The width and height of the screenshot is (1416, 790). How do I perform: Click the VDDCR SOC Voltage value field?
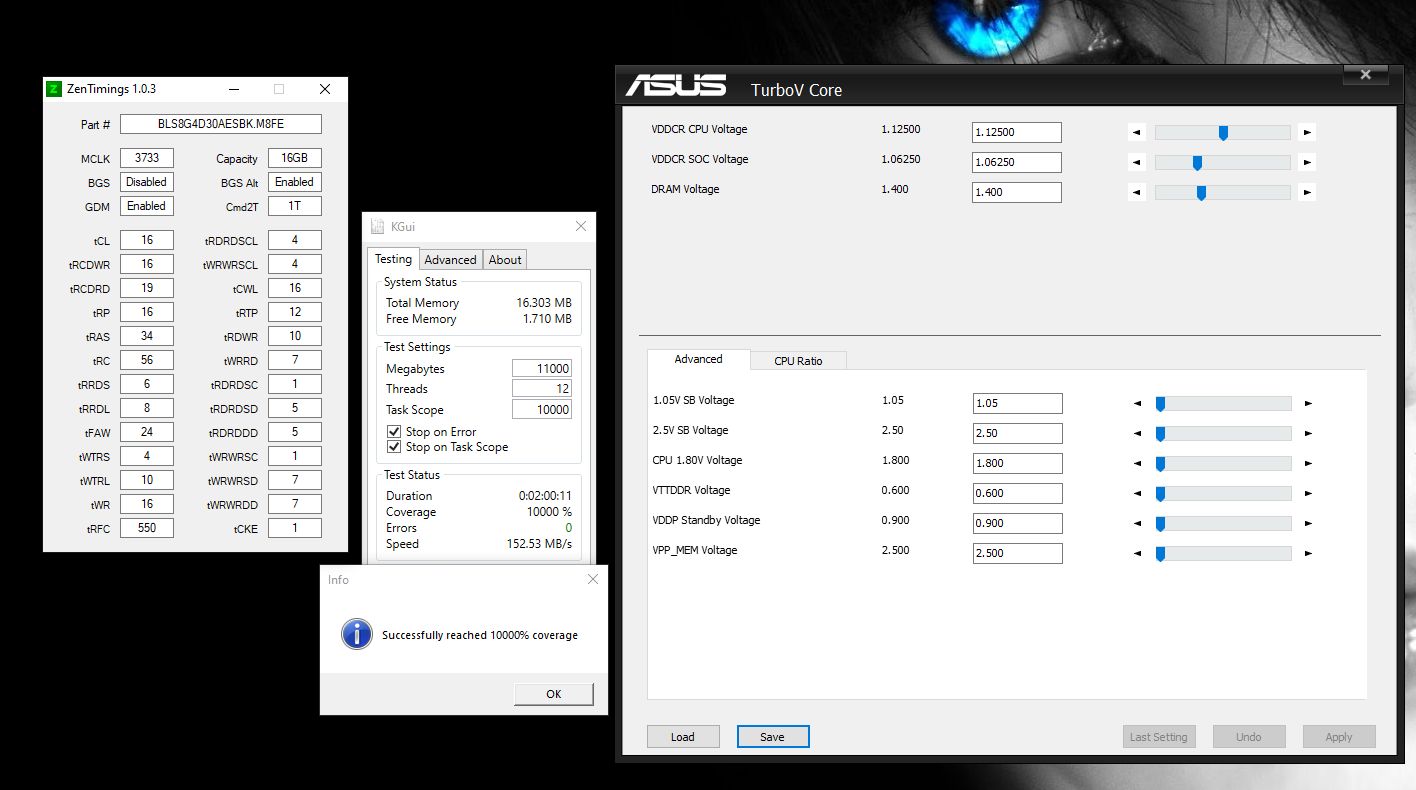tap(1017, 162)
